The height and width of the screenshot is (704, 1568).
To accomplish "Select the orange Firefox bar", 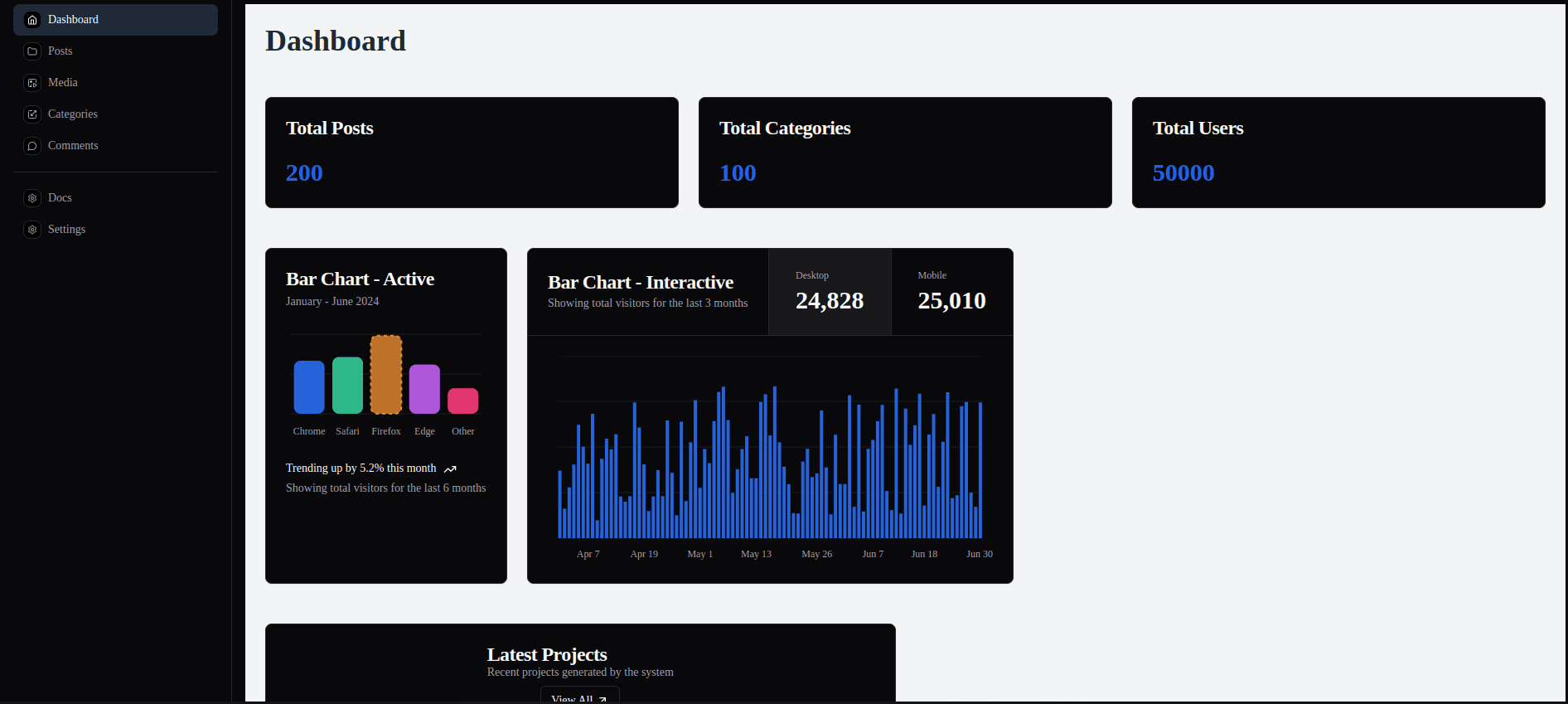I will (x=386, y=375).
